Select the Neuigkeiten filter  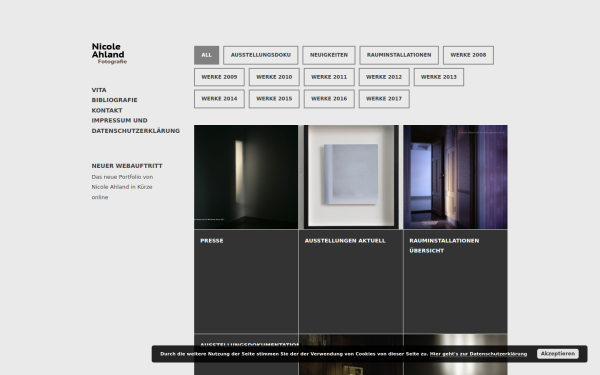point(329,55)
